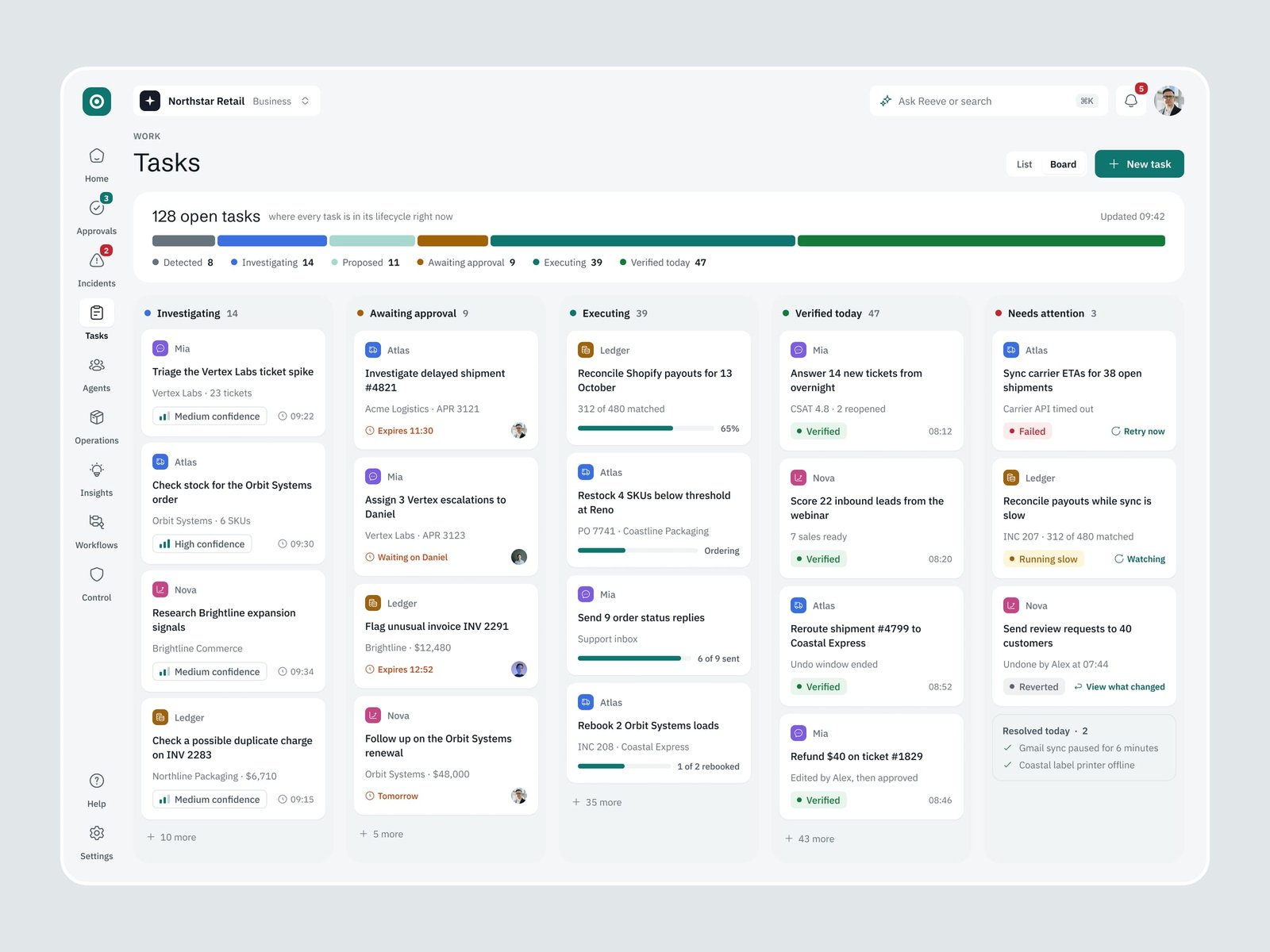The height and width of the screenshot is (952, 1270).
Task: Click the Ledger agent icon on Reconcile Shopify payouts
Action: click(586, 350)
